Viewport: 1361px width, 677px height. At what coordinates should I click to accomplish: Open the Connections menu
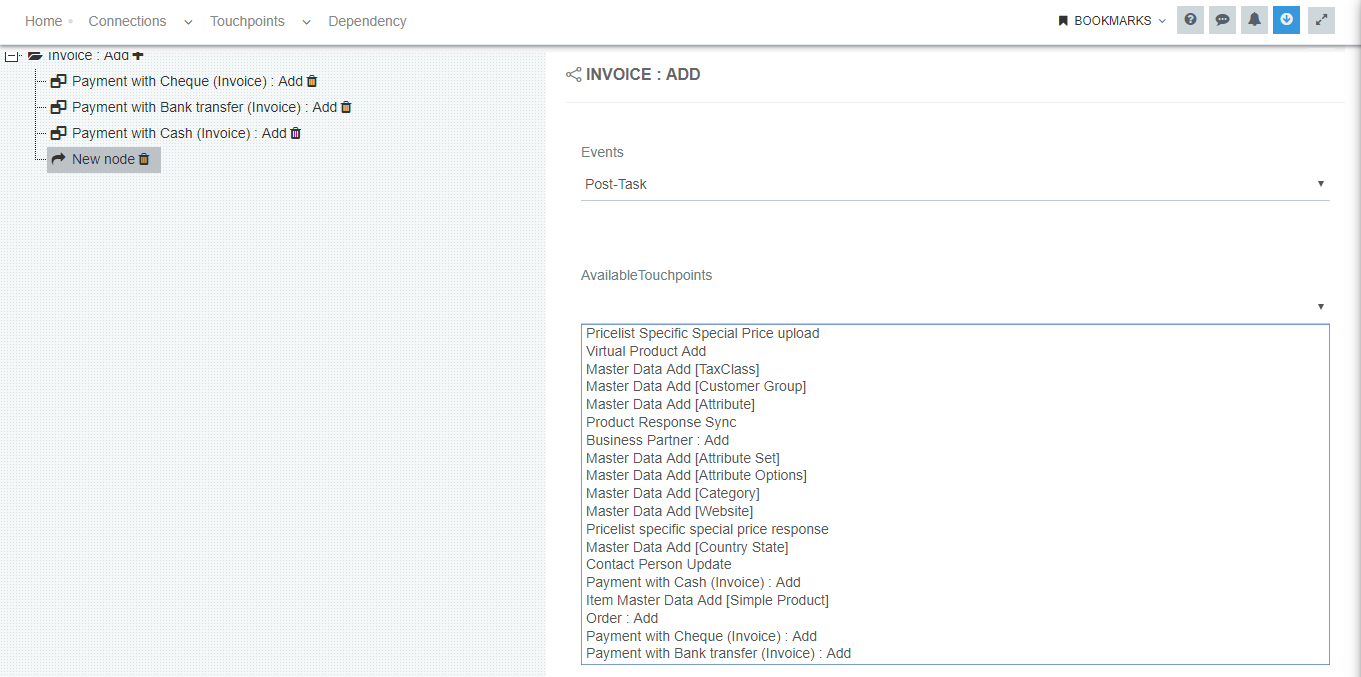click(x=127, y=21)
